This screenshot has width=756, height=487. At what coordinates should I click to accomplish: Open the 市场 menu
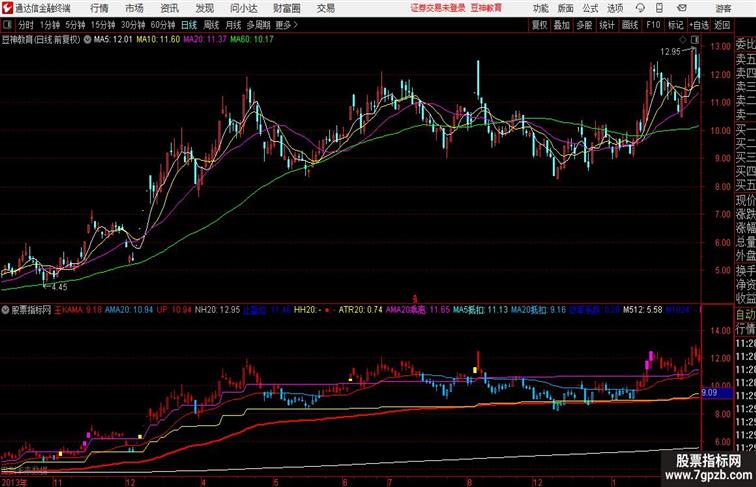pyautogui.click(x=134, y=8)
